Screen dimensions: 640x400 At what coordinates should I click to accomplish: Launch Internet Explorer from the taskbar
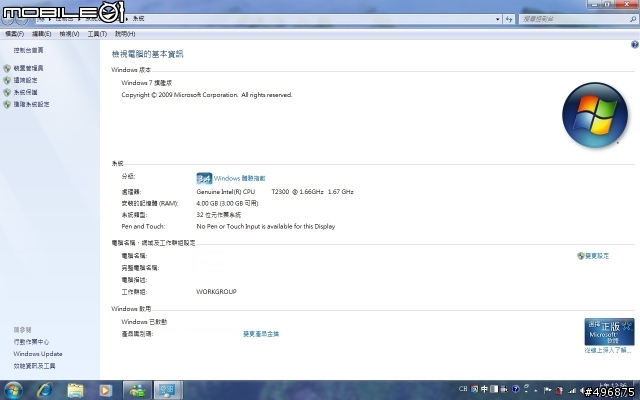pyautogui.click(x=44, y=390)
